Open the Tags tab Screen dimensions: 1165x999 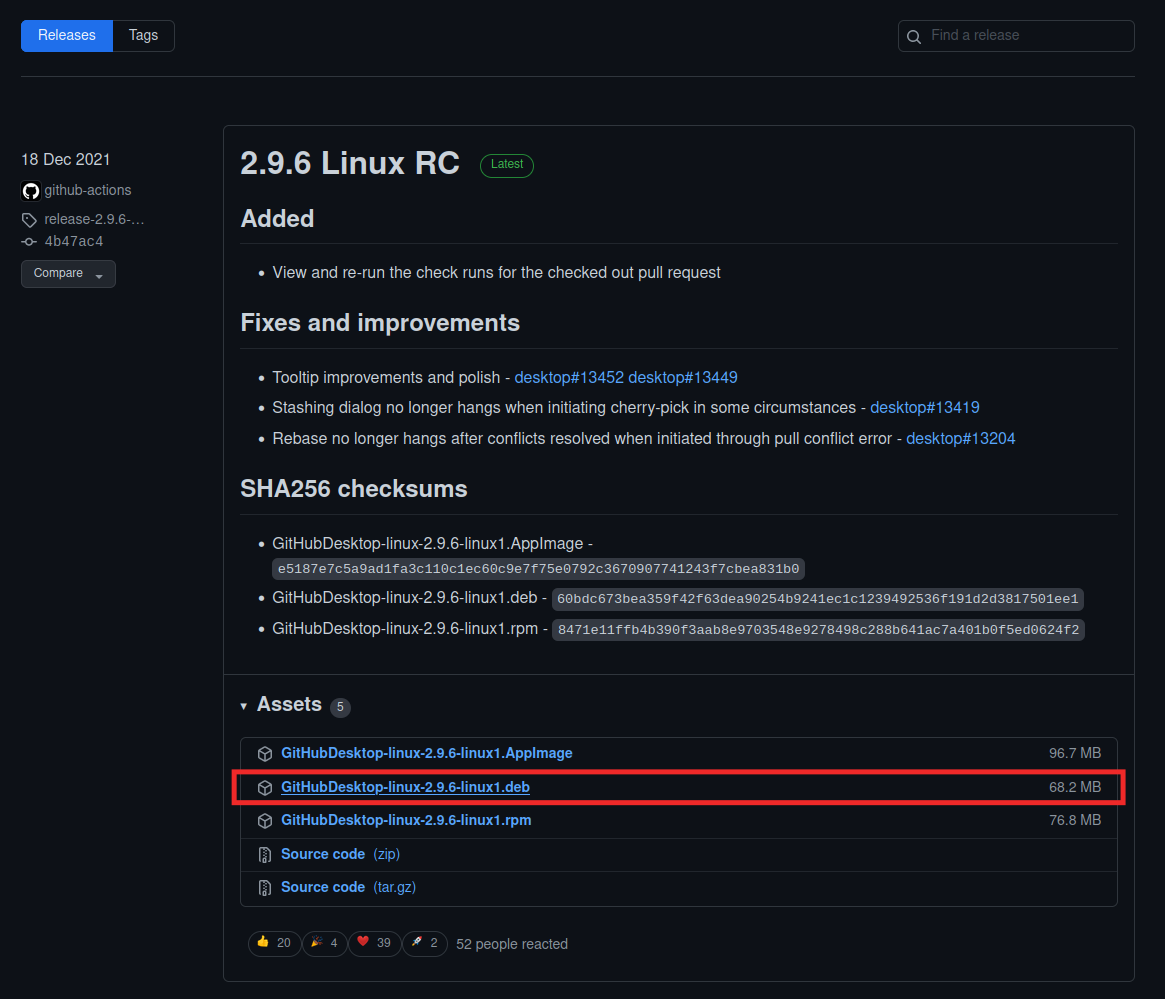(x=143, y=36)
